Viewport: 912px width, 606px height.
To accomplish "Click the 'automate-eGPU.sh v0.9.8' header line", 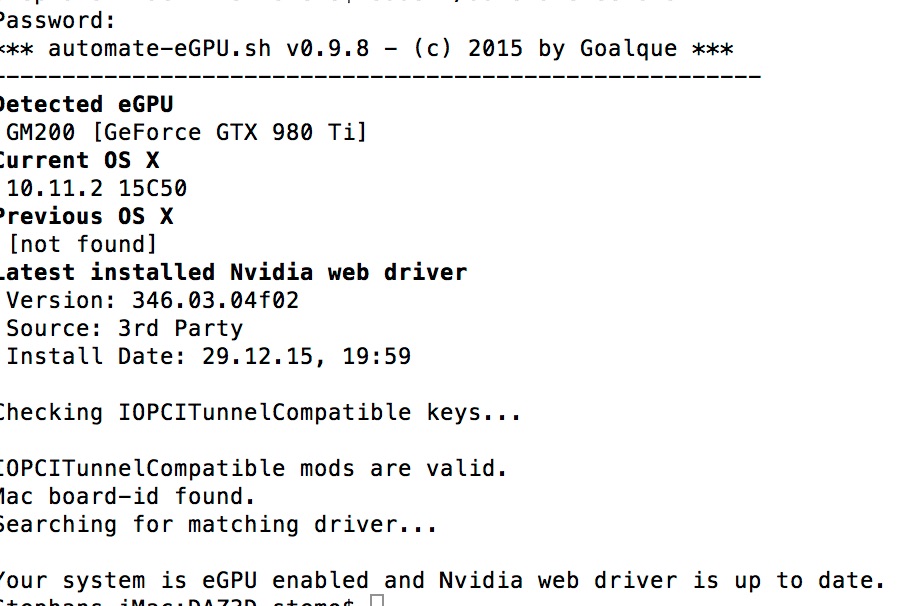I will [x=366, y=49].
